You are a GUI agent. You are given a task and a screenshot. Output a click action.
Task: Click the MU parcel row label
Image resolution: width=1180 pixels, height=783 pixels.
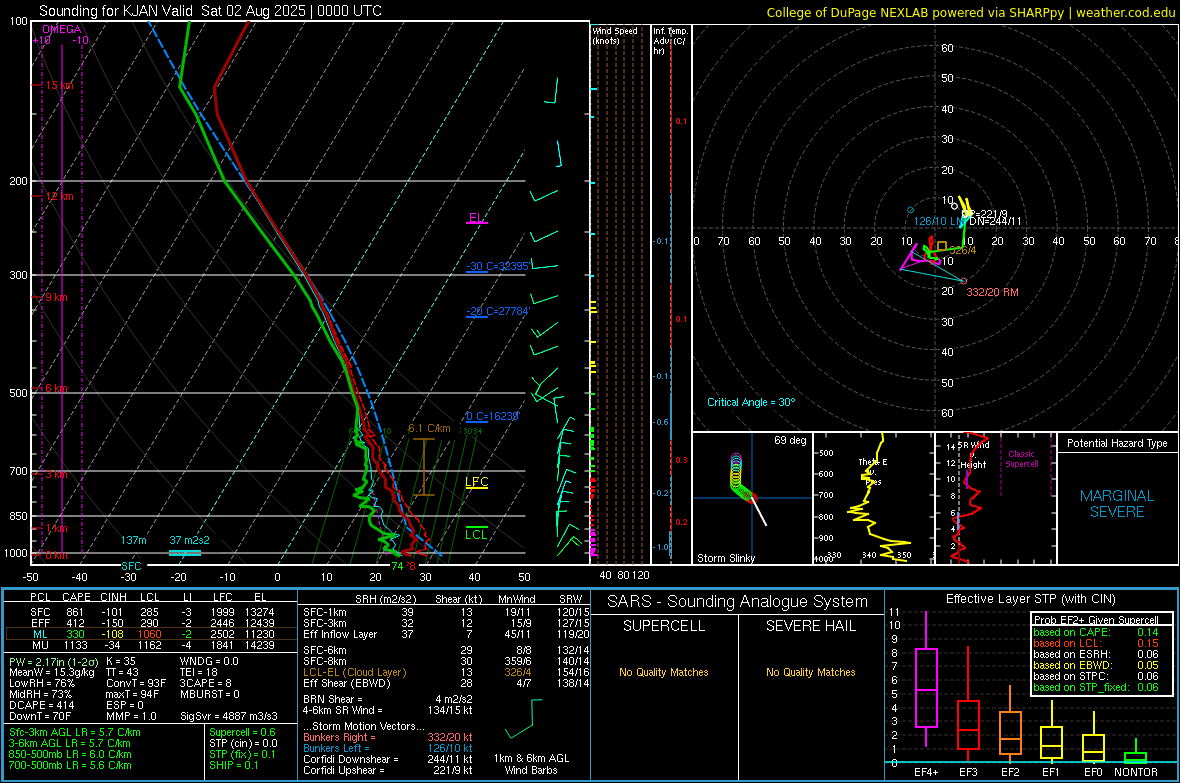point(40,645)
